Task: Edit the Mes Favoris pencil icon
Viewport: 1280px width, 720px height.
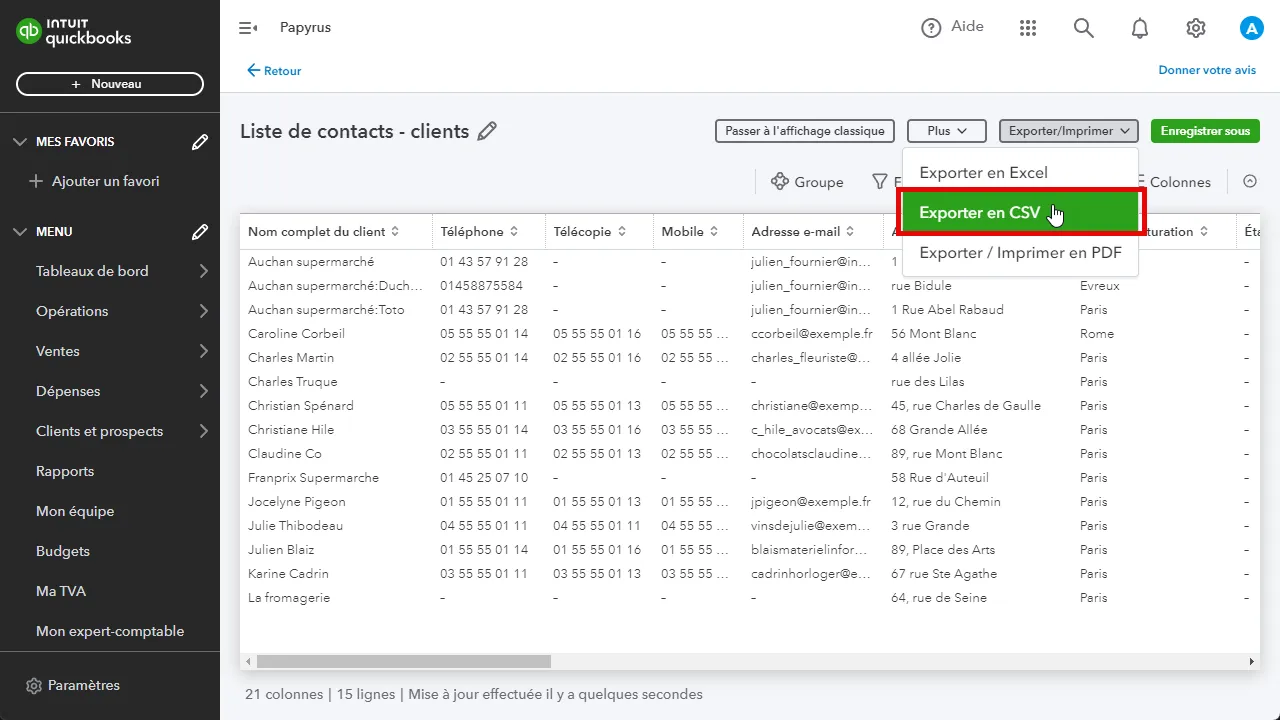Action: pyautogui.click(x=200, y=142)
